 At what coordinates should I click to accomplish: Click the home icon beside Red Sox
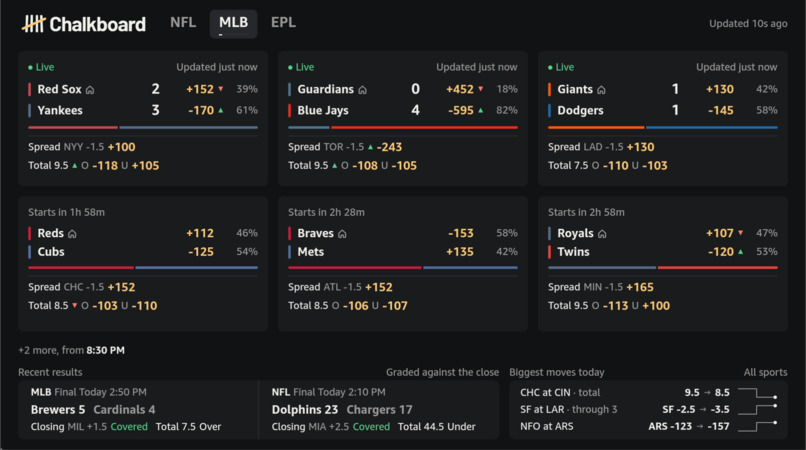[90, 90]
